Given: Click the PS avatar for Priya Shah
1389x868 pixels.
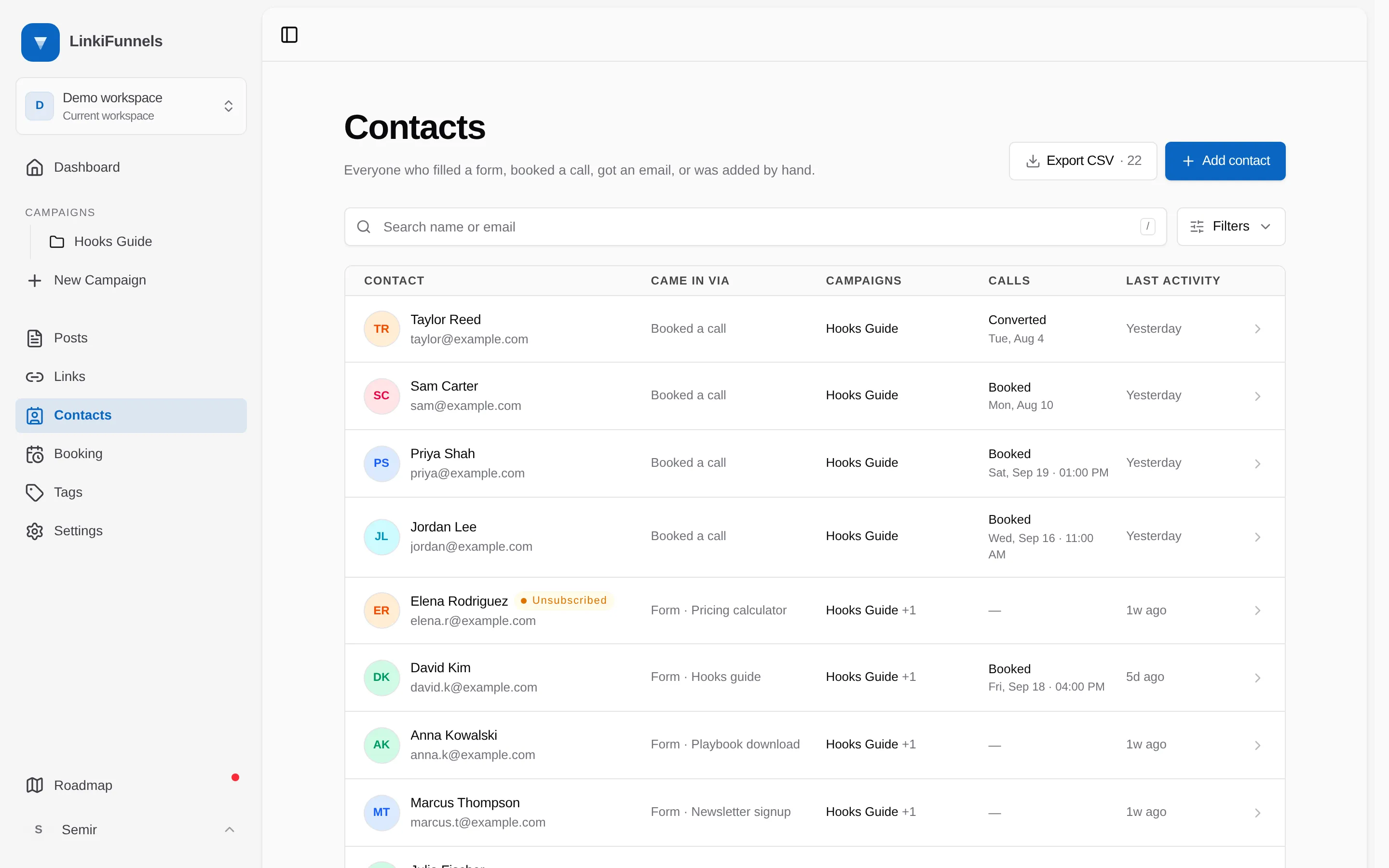Looking at the screenshot, I should coord(381,463).
